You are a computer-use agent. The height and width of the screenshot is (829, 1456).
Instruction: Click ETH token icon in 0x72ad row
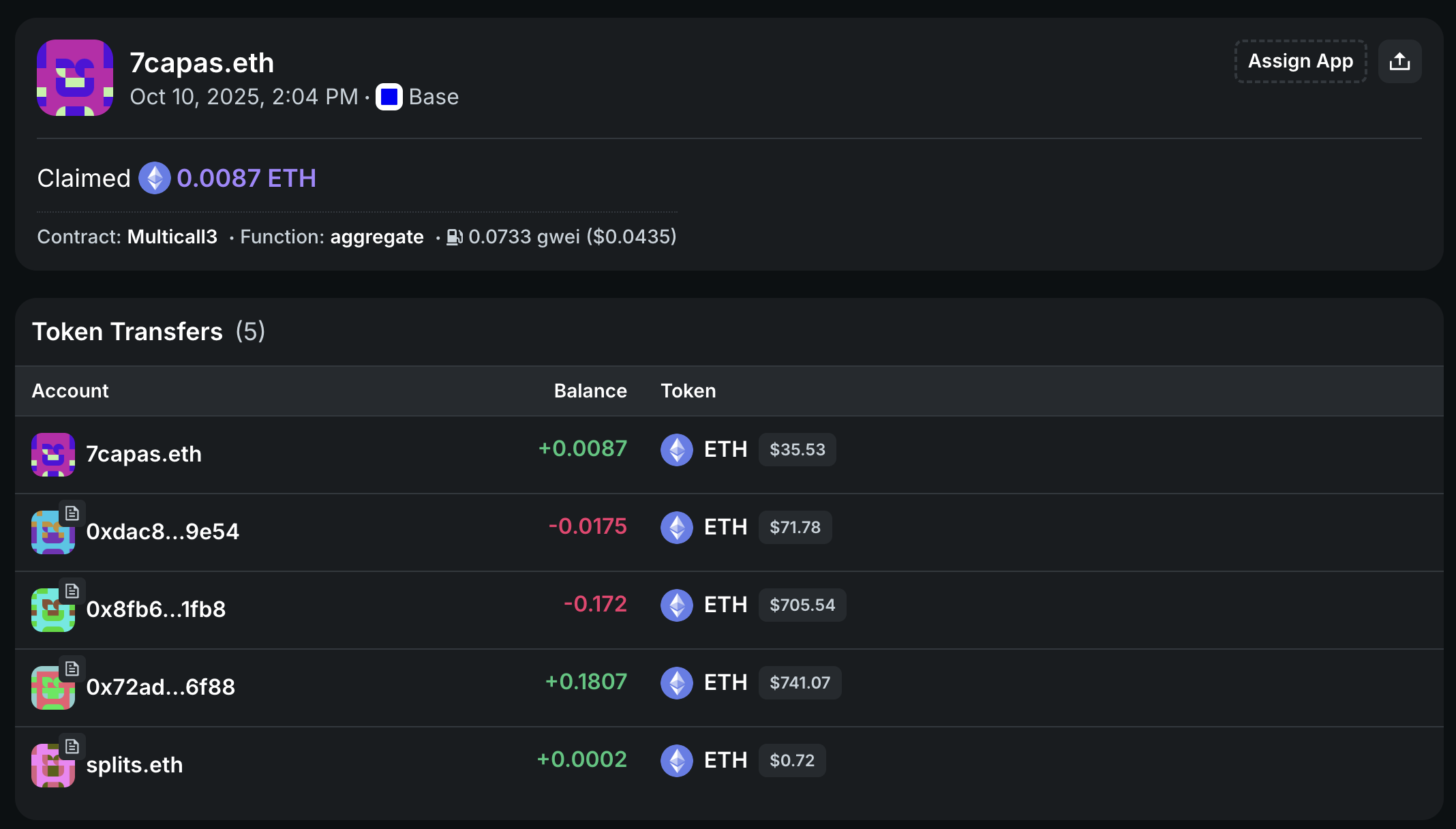(677, 683)
